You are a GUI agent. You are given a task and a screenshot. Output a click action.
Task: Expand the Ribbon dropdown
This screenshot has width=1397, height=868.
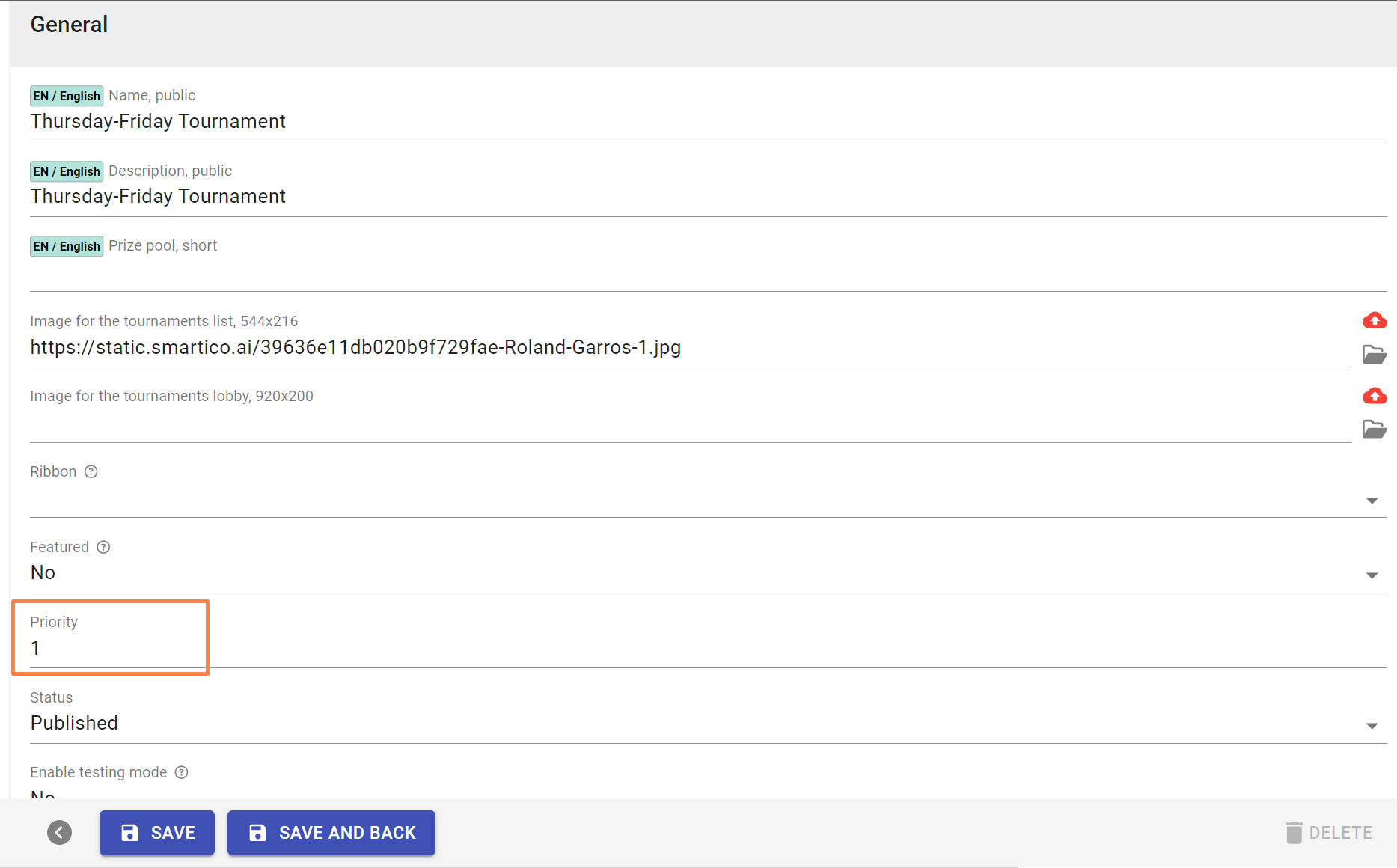tap(1372, 501)
